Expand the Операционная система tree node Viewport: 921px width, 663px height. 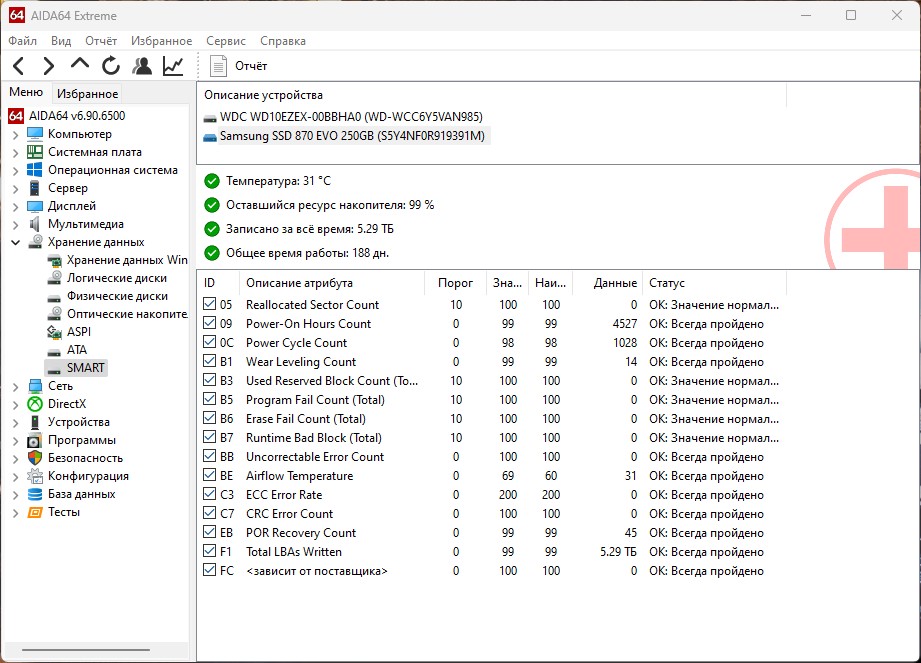click(x=15, y=170)
